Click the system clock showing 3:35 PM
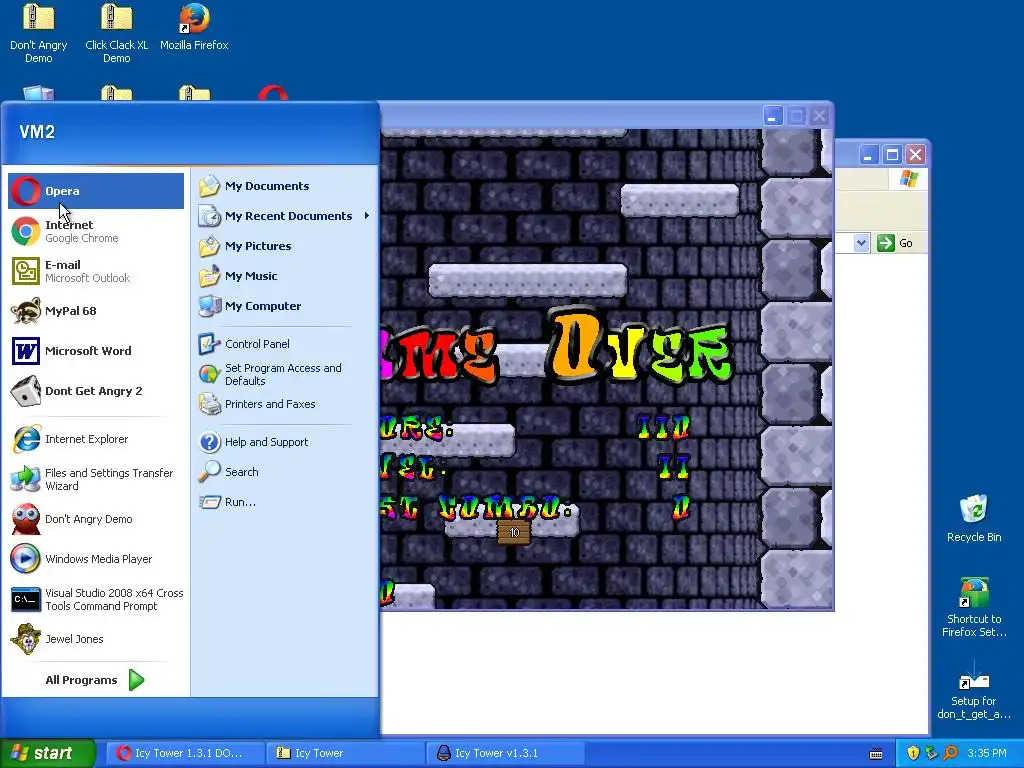 click(x=987, y=753)
